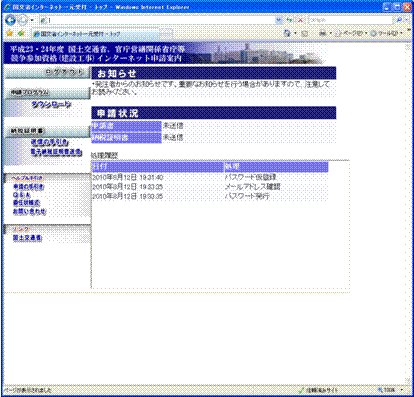Screen dimensions: 414x397
Task: Open the Q&A link
Action: coord(22,195)
